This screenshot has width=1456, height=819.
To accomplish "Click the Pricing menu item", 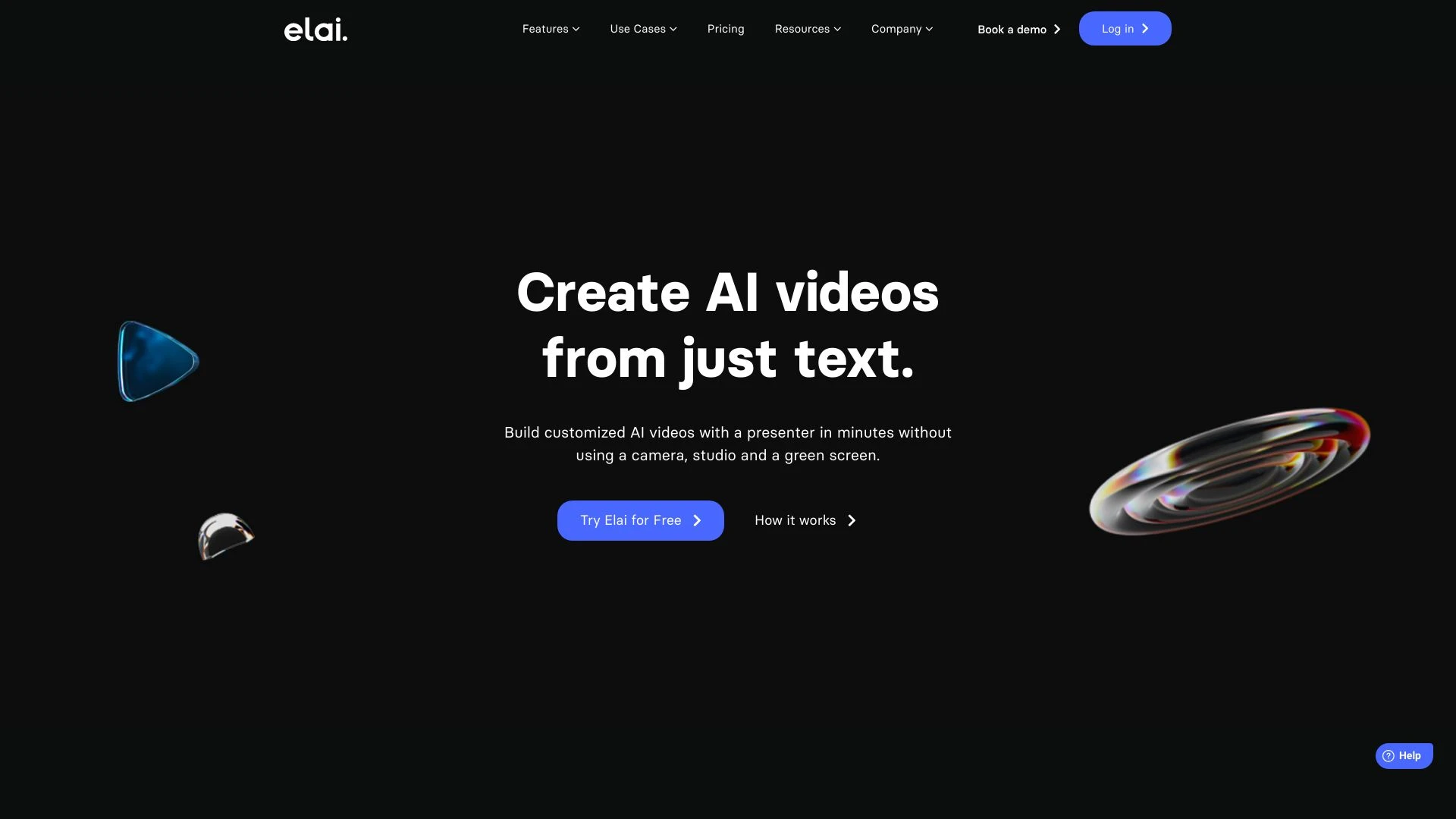I will 726,28.
